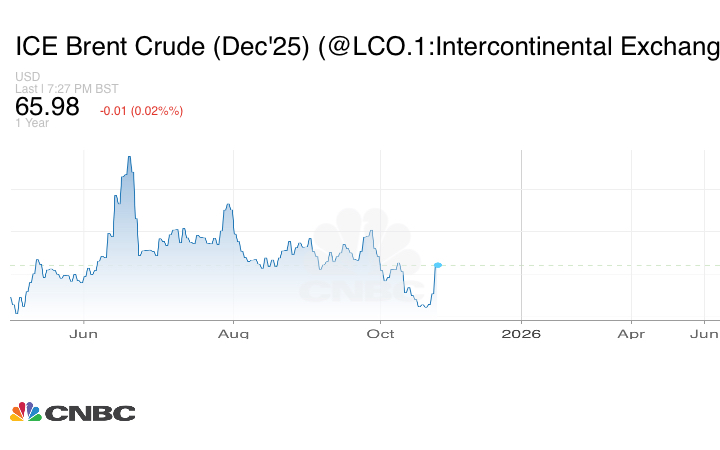Select the rightmost Jun axis label
This screenshot has height=450, width=720.
(x=704, y=334)
